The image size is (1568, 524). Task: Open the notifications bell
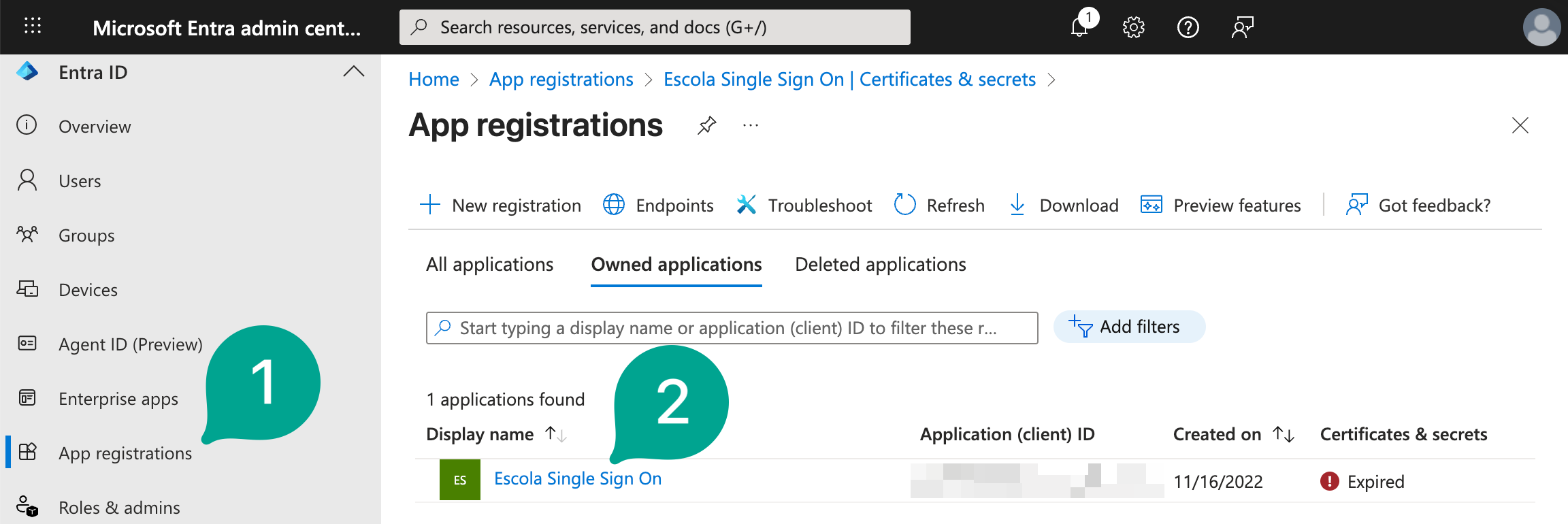(1079, 27)
